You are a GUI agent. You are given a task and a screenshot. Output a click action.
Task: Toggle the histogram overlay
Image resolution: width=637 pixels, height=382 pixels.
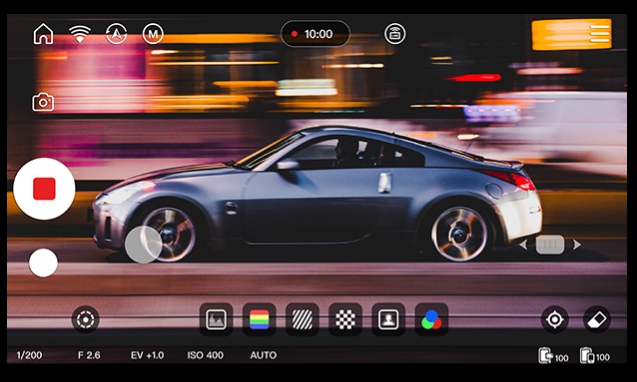click(216, 319)
